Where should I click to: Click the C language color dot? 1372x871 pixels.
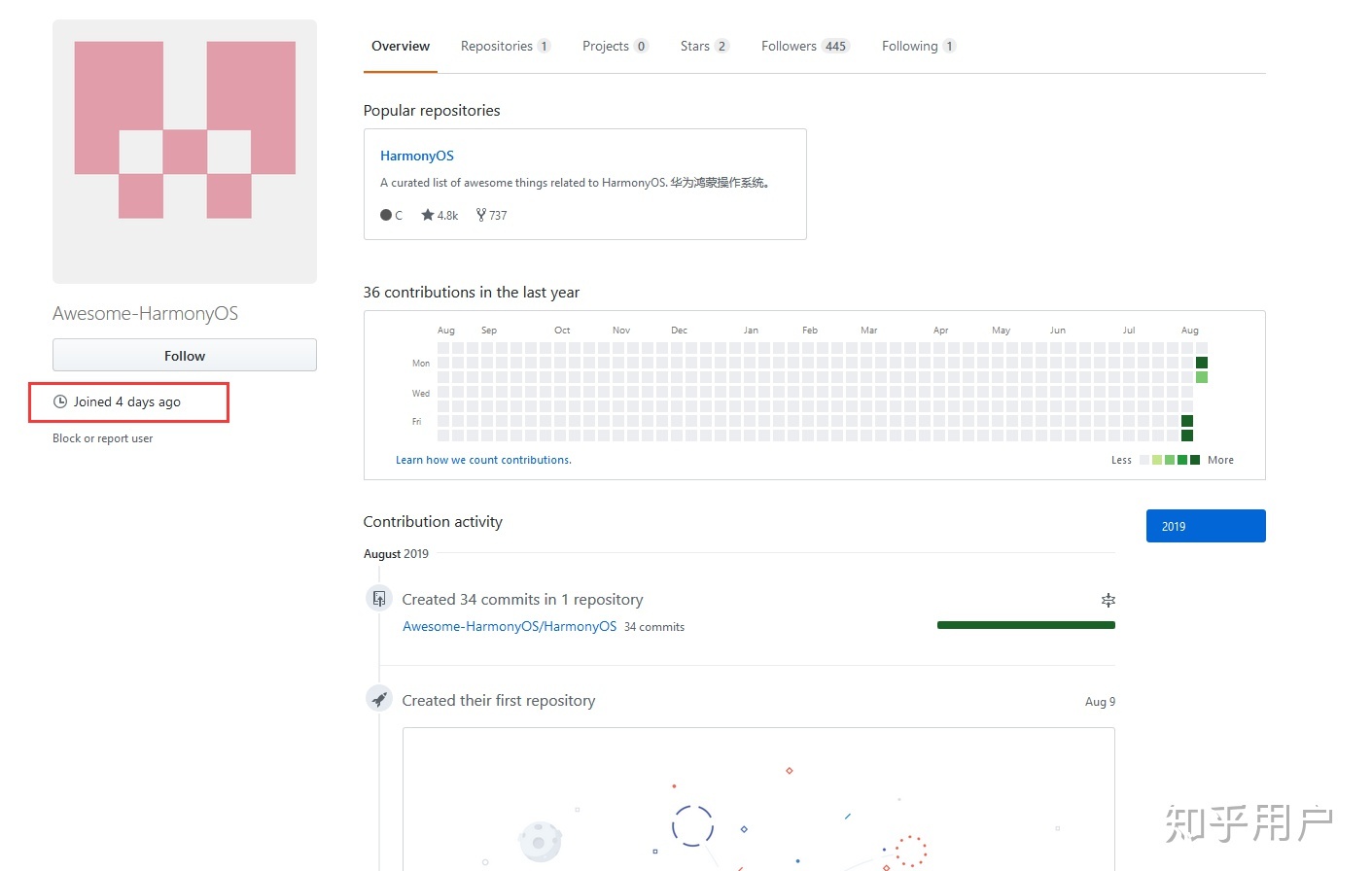coord(386,215)
